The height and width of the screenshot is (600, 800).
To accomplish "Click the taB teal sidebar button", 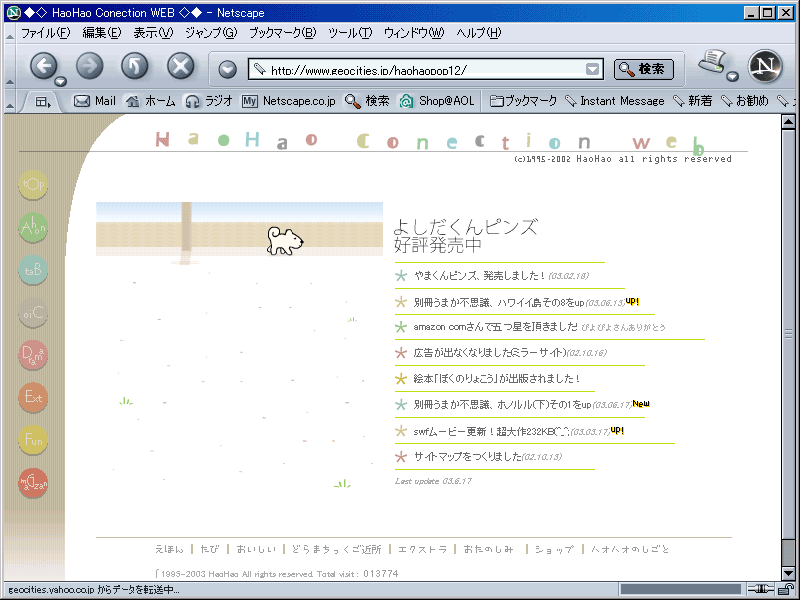I will [33, 270].
